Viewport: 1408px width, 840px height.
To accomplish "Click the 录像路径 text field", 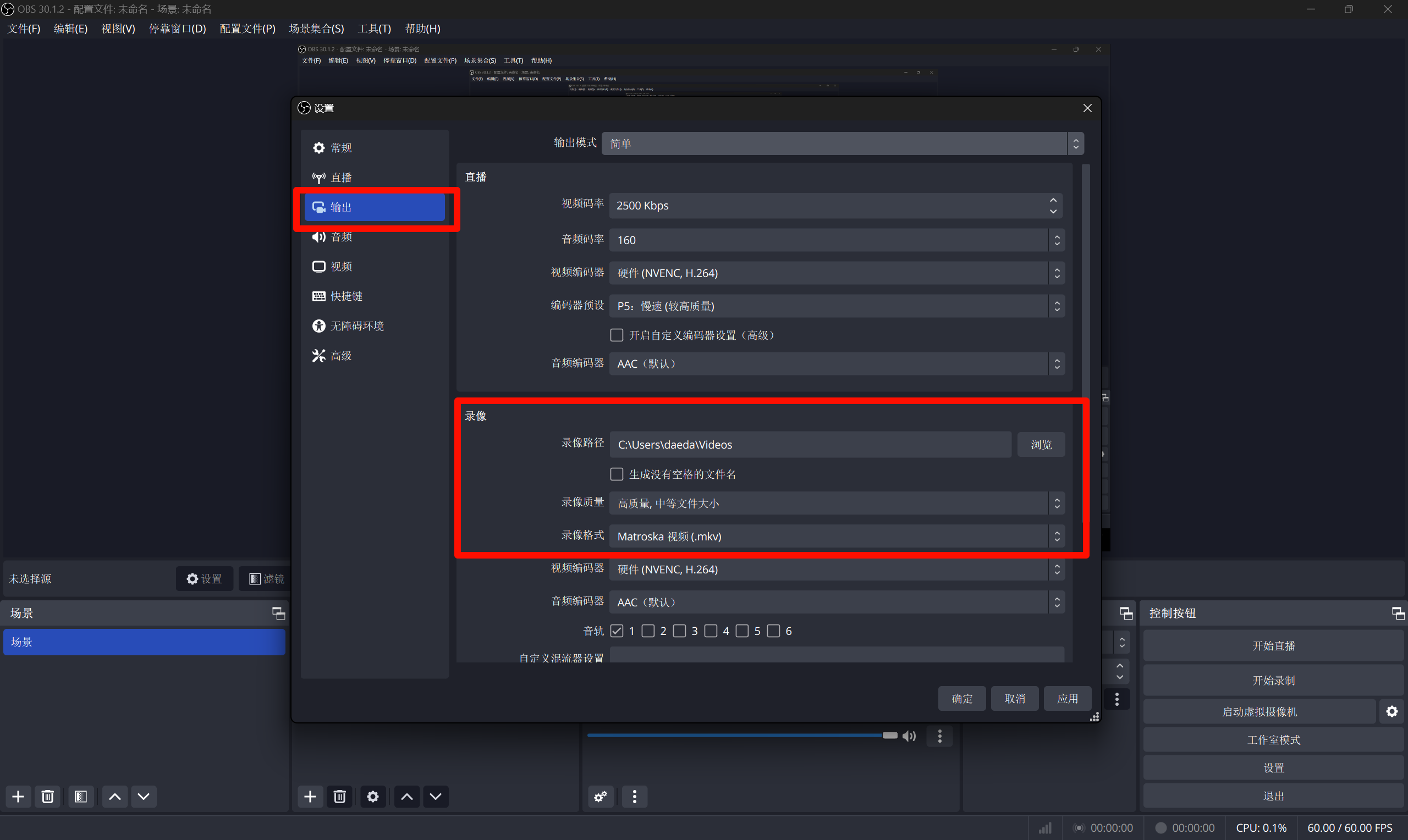I will pos(810,444).
